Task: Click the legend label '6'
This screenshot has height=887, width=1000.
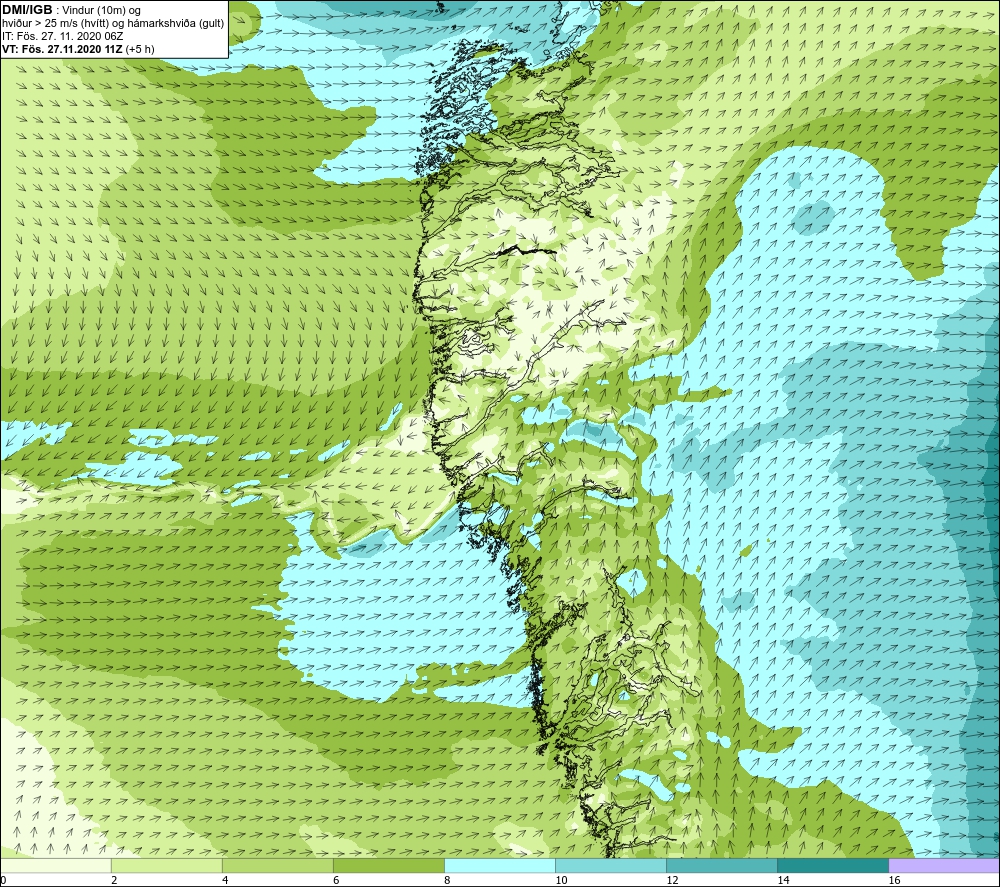Action: coord(336,880)
